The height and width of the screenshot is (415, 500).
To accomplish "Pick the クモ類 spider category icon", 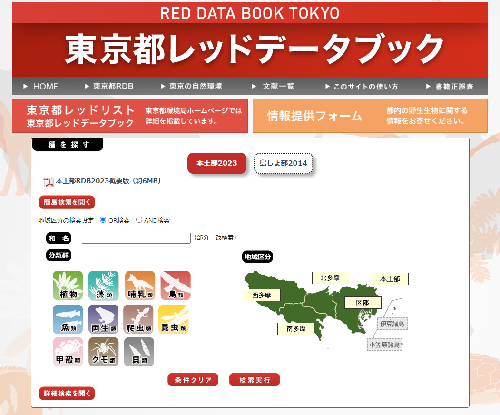I will (x=103, y=352).
